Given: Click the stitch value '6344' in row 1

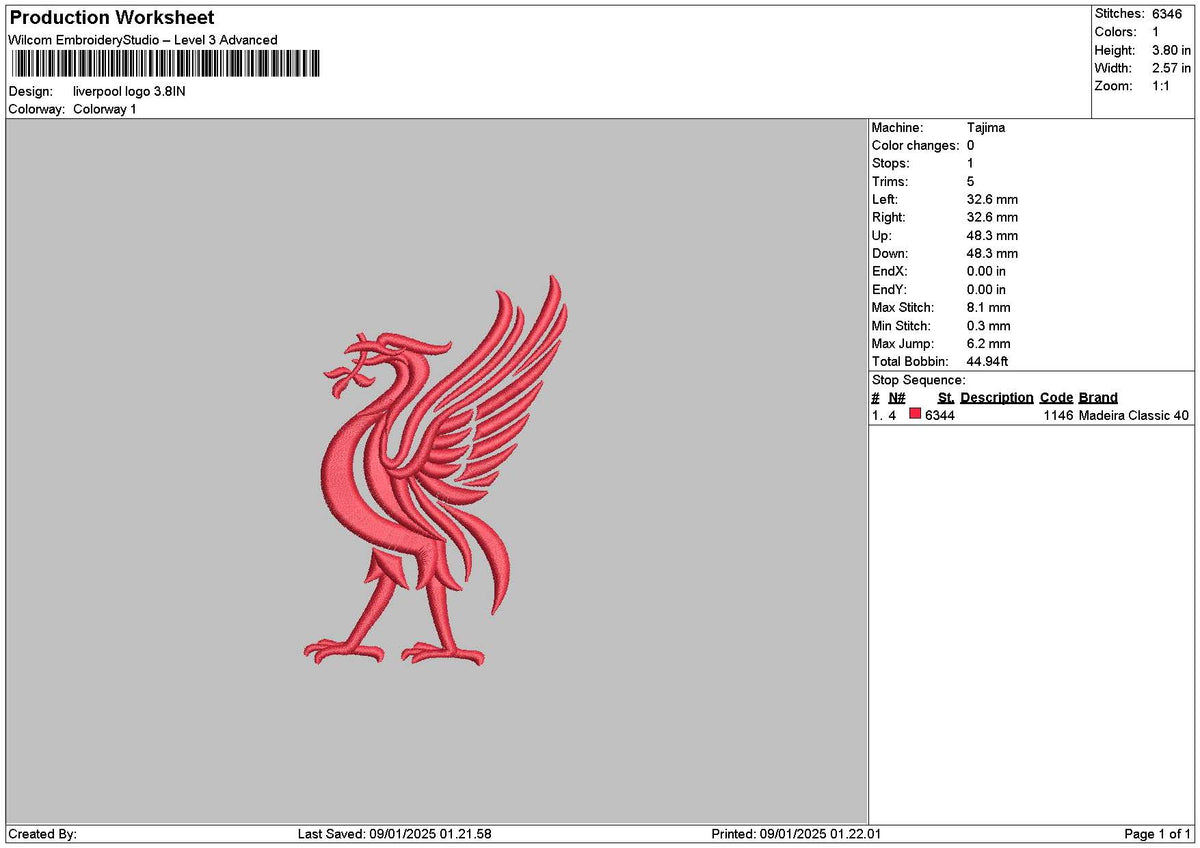Looking at the screenshot, I should coord(941,415).
